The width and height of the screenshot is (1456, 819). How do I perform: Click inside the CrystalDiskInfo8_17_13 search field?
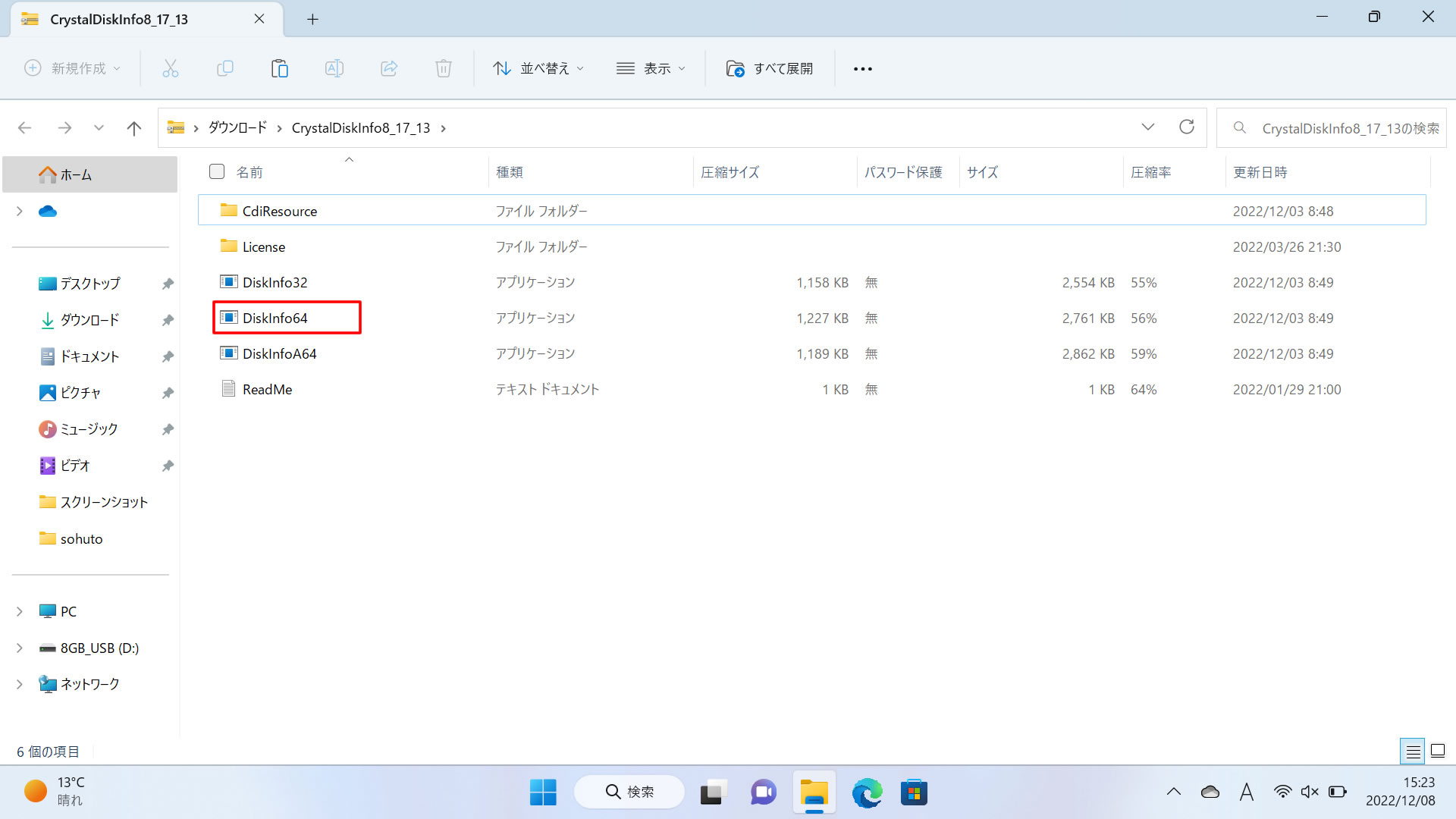coord(1350,127)
